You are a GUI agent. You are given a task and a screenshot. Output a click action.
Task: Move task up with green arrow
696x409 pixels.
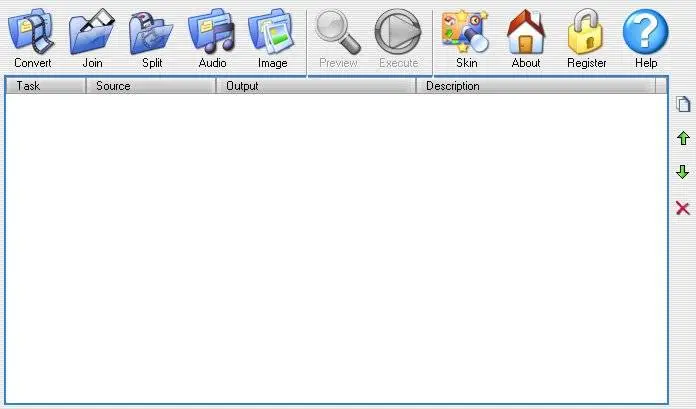(683, 138)
